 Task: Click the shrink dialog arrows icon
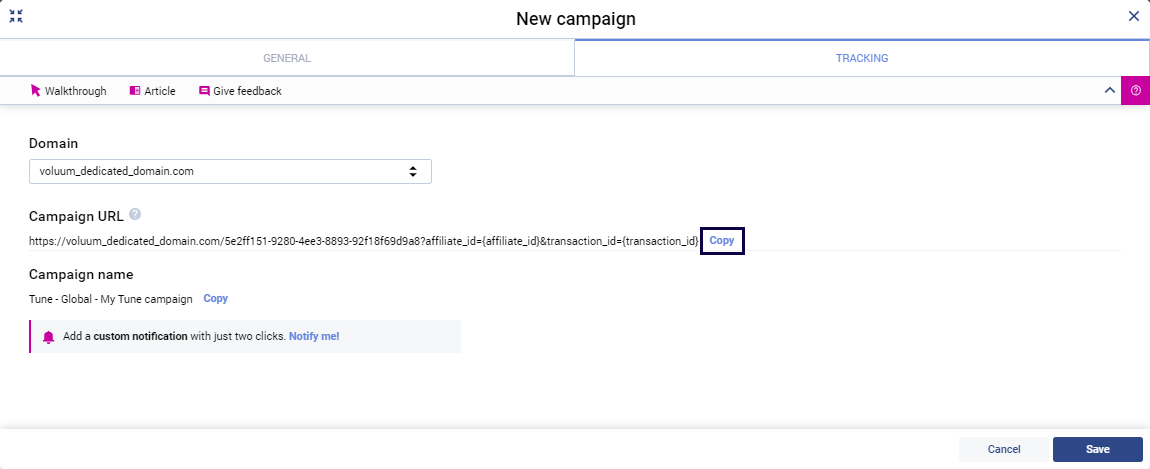pos(16,16)
